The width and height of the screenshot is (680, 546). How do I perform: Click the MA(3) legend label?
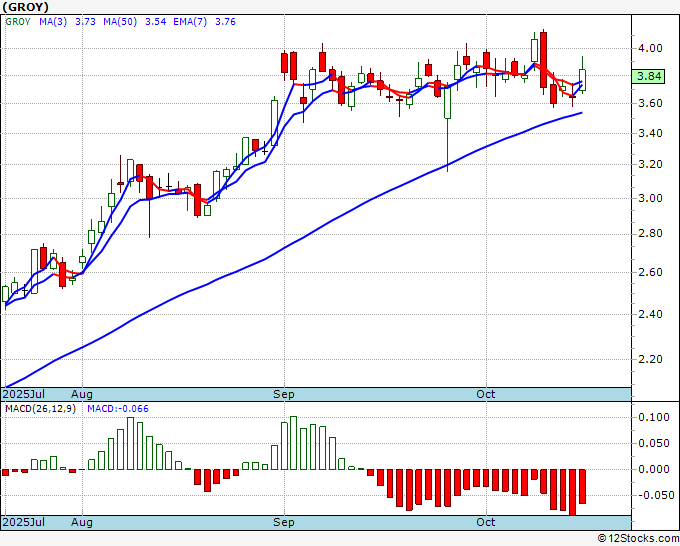(x=53, y=22)
